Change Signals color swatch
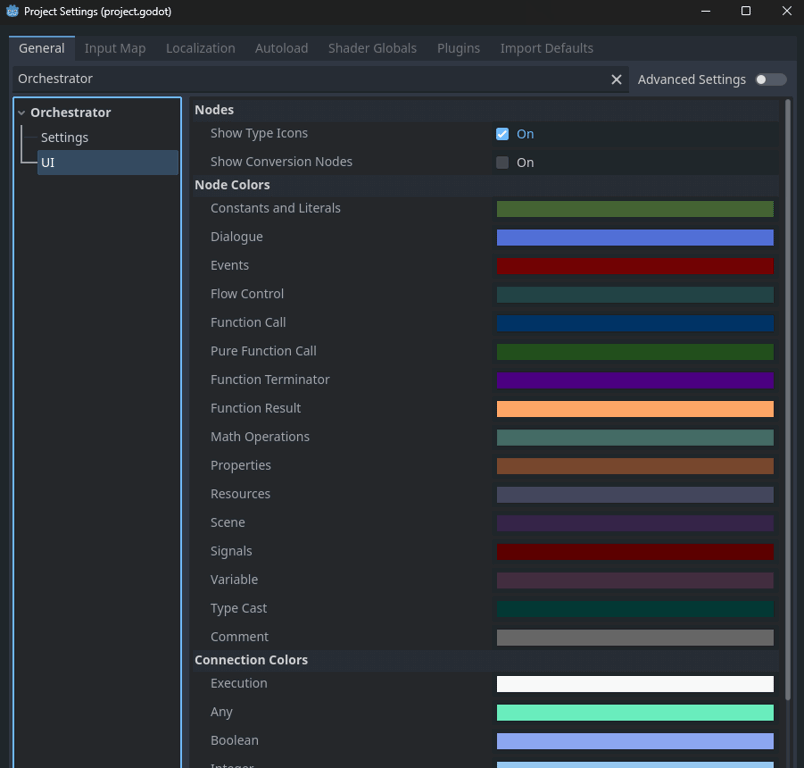The width and height of the screenshot is (804, 768). click(635, 552)
